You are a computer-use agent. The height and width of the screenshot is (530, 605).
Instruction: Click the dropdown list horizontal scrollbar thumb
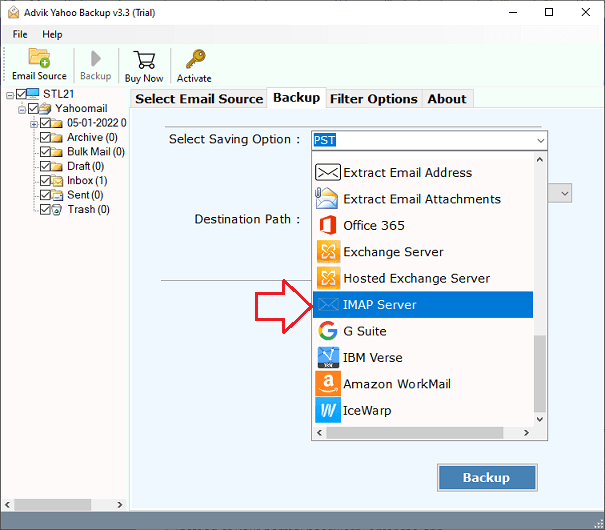click(415, 433)
